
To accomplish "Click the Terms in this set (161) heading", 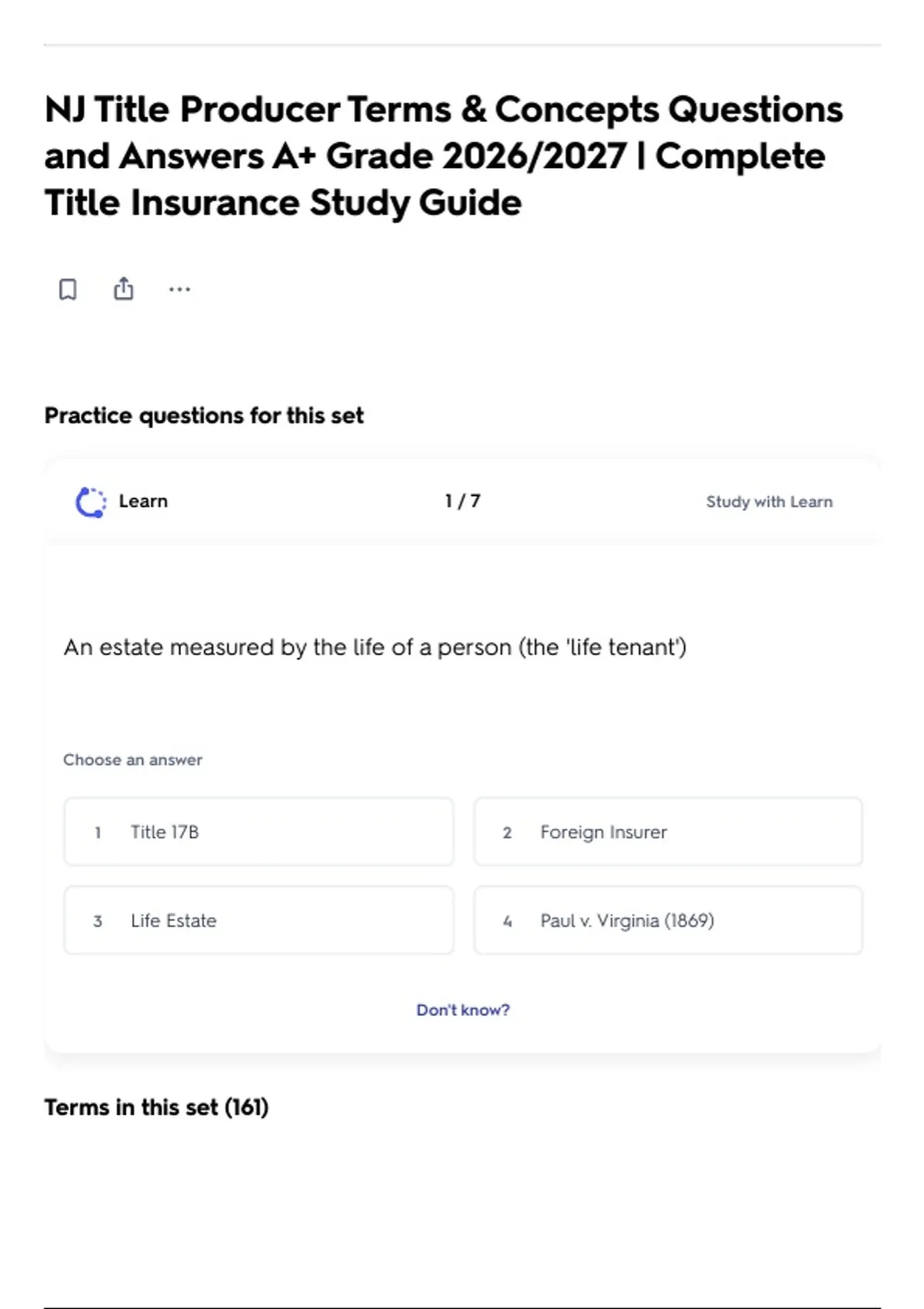I will click(x=156, y=1107).
